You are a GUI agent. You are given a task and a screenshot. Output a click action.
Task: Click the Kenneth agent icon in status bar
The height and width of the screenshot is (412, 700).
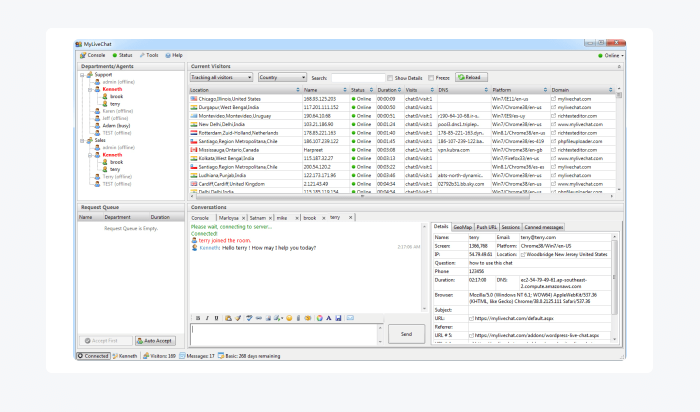tap(115, 356)
